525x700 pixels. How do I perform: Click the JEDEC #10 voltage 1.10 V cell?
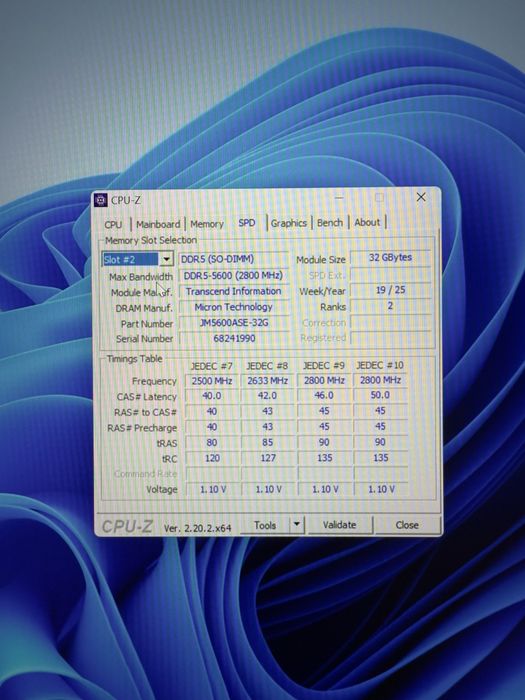pyautogui.click(x=381, y=489)
